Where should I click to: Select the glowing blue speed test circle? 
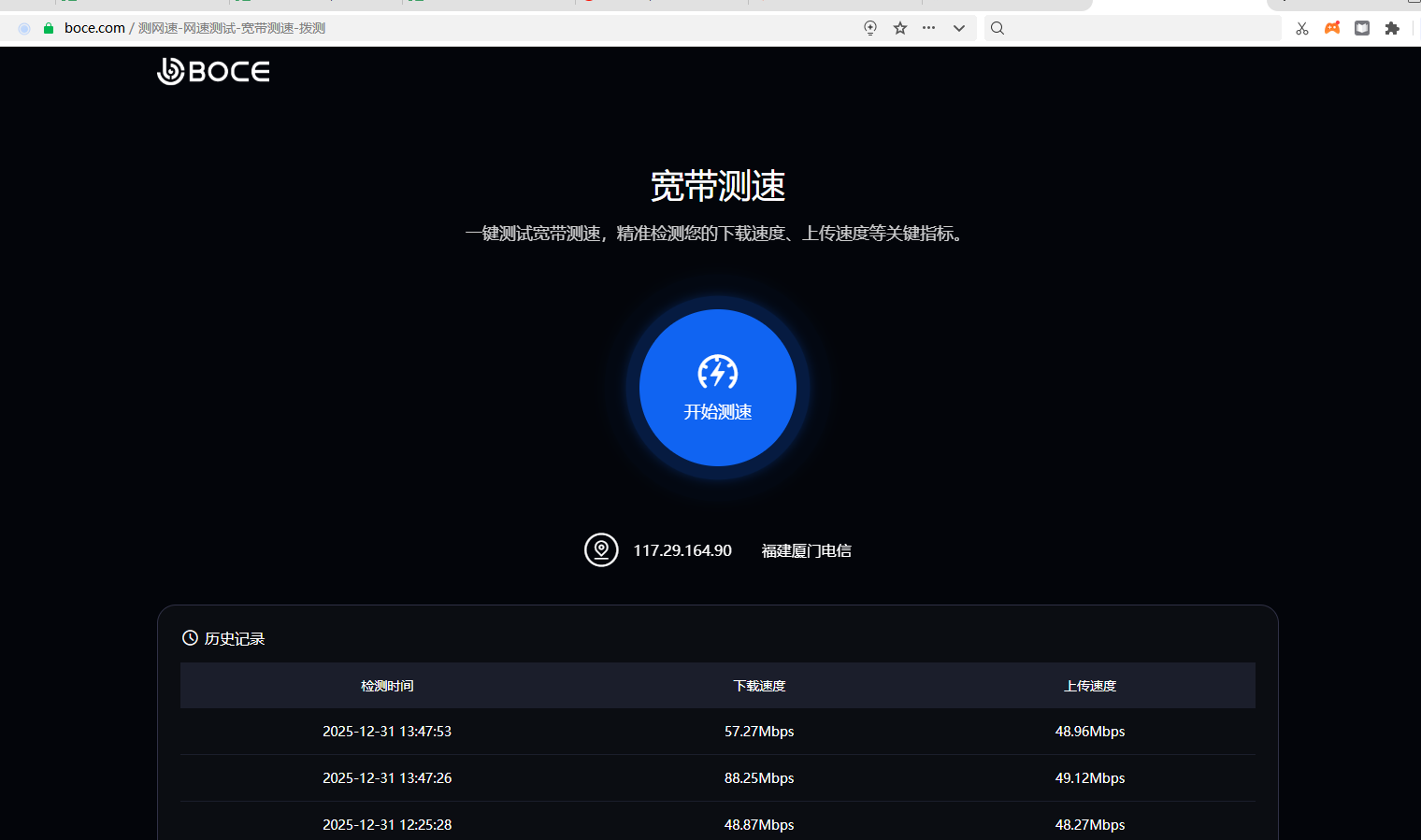[x=717, y=388]
